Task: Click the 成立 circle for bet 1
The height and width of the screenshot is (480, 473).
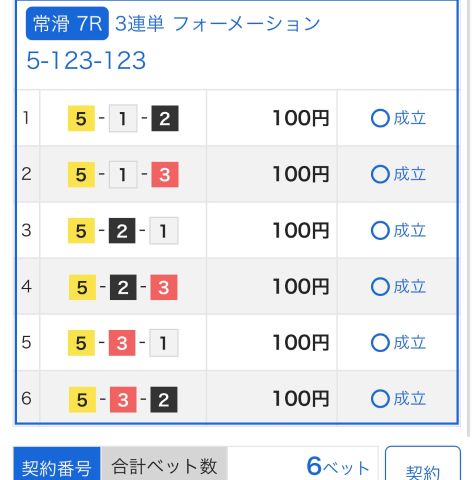Action: click(380, 118)
